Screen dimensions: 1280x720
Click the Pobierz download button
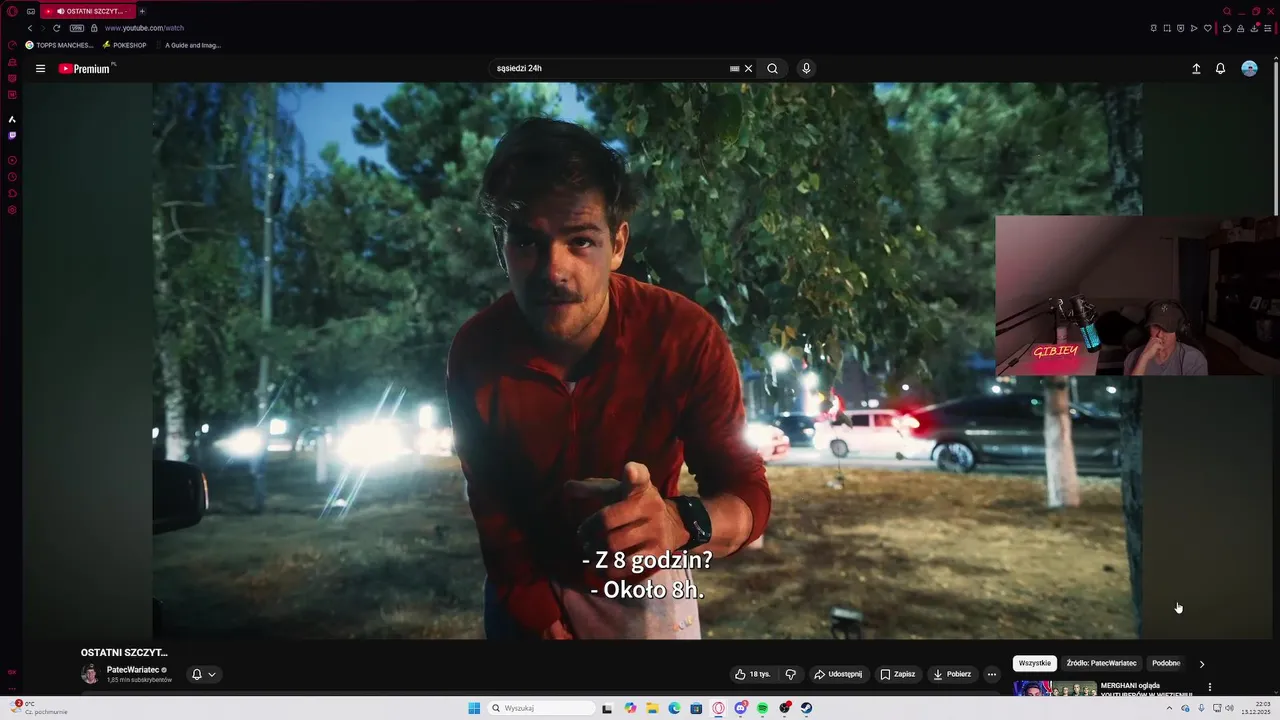click(x=952, y=674)
